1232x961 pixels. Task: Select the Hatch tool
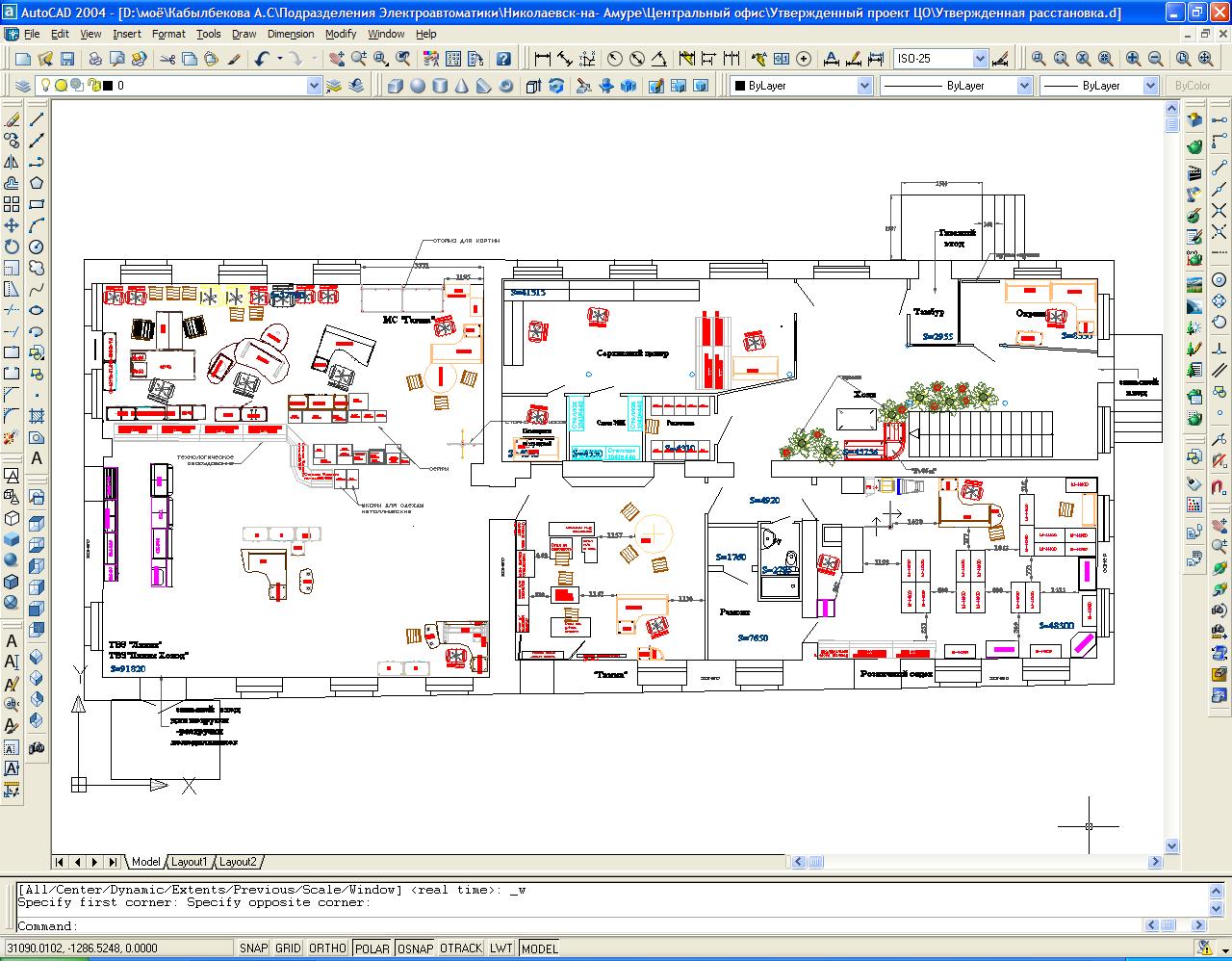37,416
